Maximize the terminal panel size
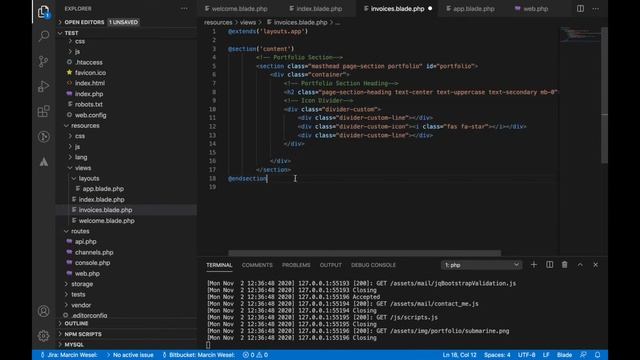Screen dimensions: 640x360 click(580, 265)
